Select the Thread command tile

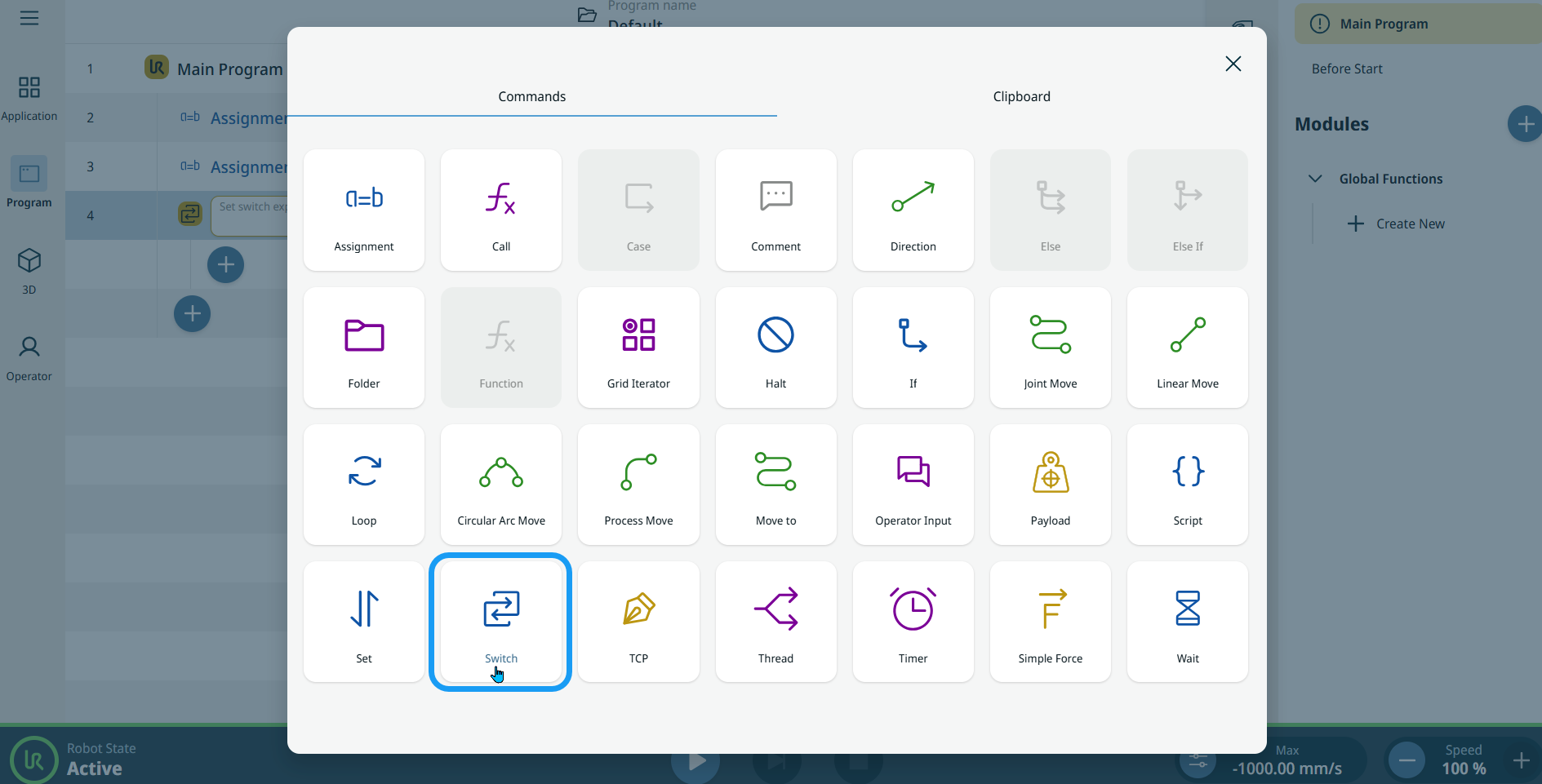coord(775,622)
